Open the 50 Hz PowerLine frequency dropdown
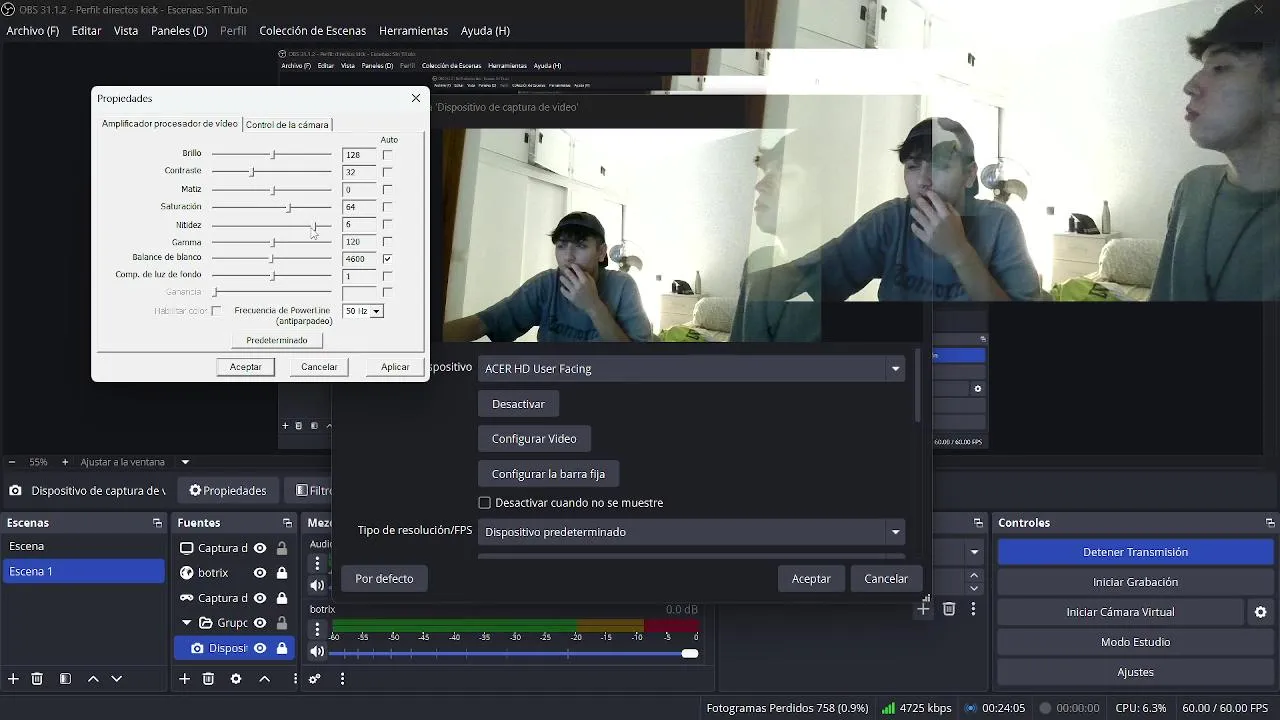1280x720 pixels. [363, 311]
